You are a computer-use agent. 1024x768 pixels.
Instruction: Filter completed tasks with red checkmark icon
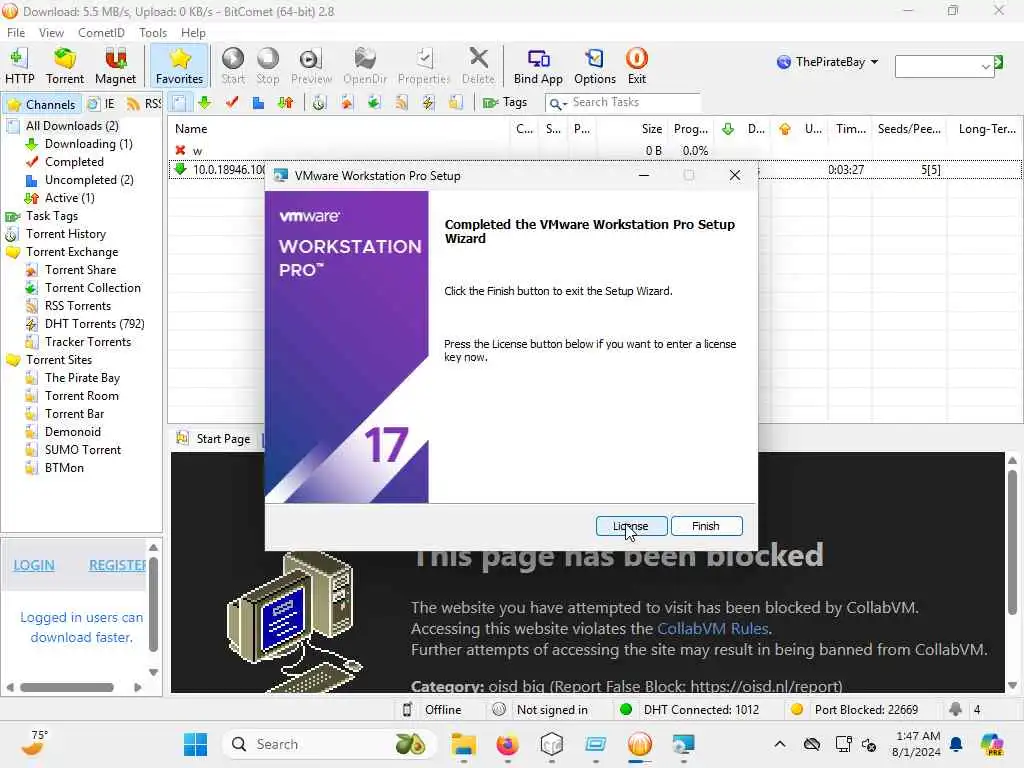click(x=232, y=103)
